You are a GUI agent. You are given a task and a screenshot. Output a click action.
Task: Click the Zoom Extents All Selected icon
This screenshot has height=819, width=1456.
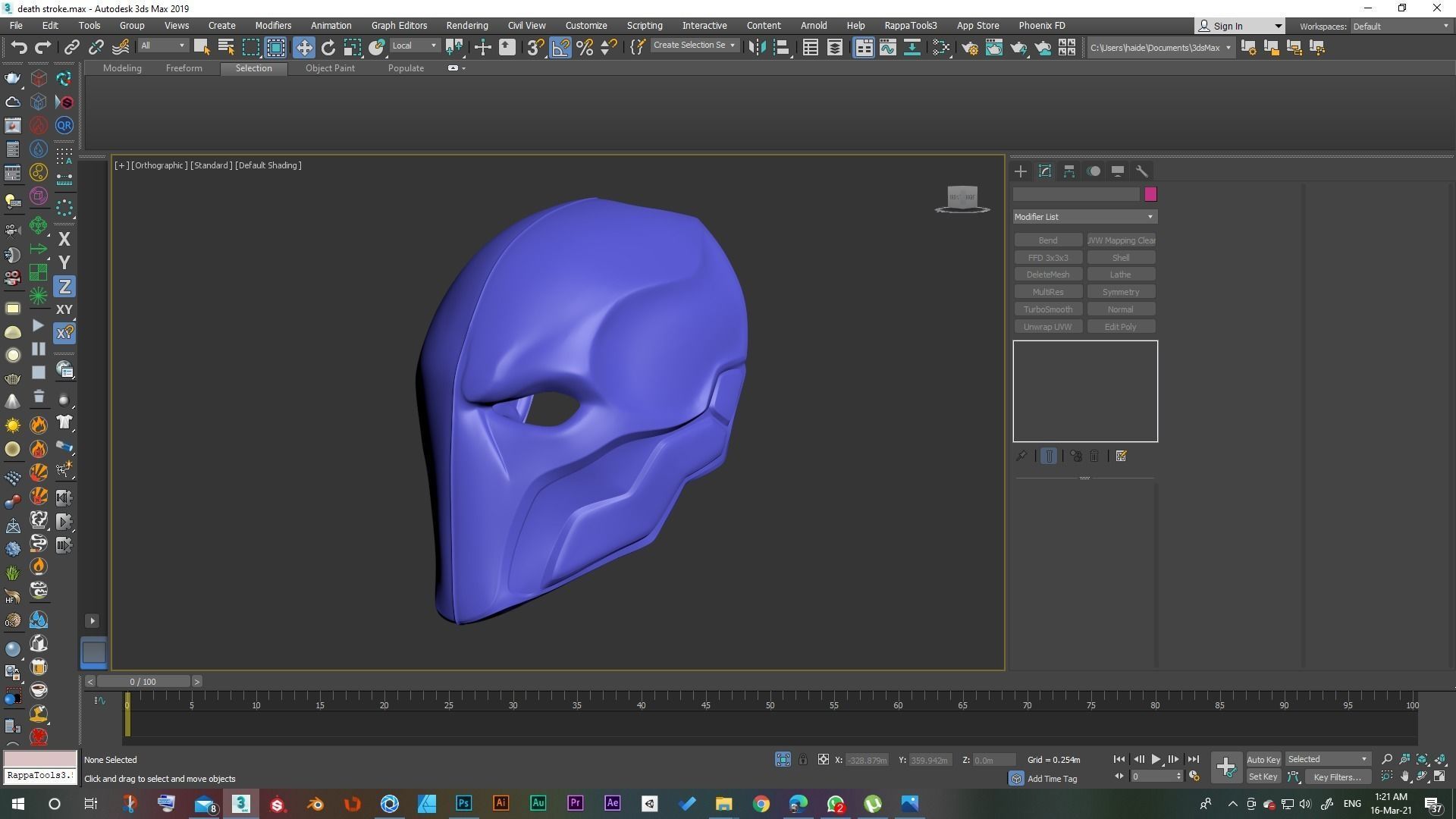click(x=1440, y=759)
